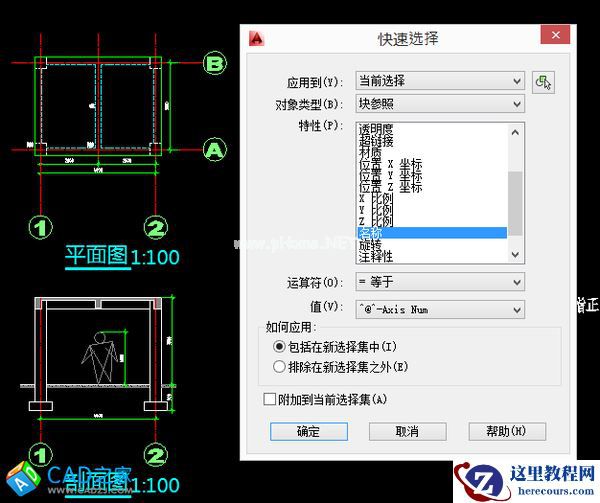Image resolution: width=600 pixels, height=503 pixels.
Task: Click axis bubble 2 under the plan view
Action: point(156,228)
